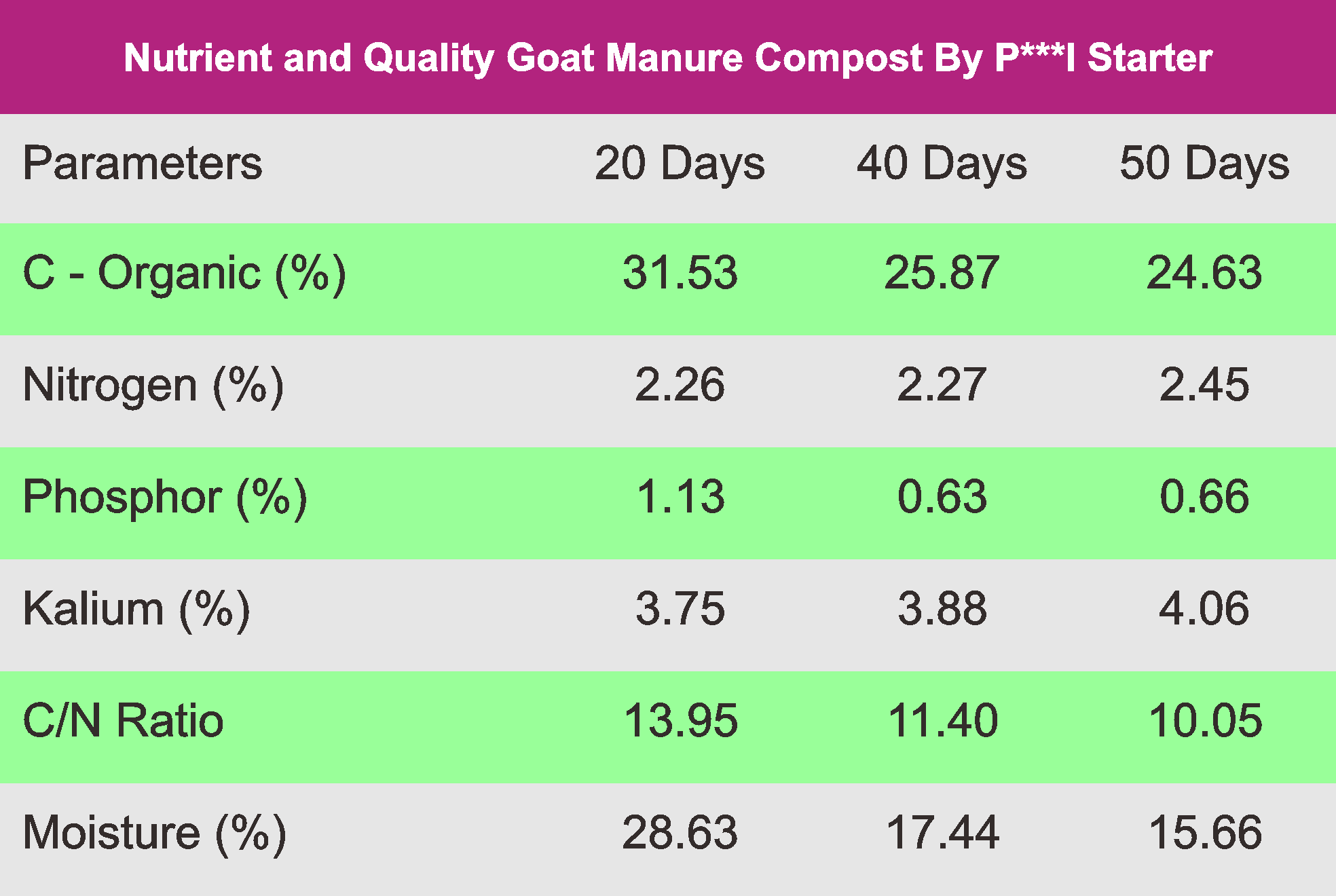Click the C-Organic value 31.53
This screenshot has height=896, width=1336.
[x=680, y=274]
